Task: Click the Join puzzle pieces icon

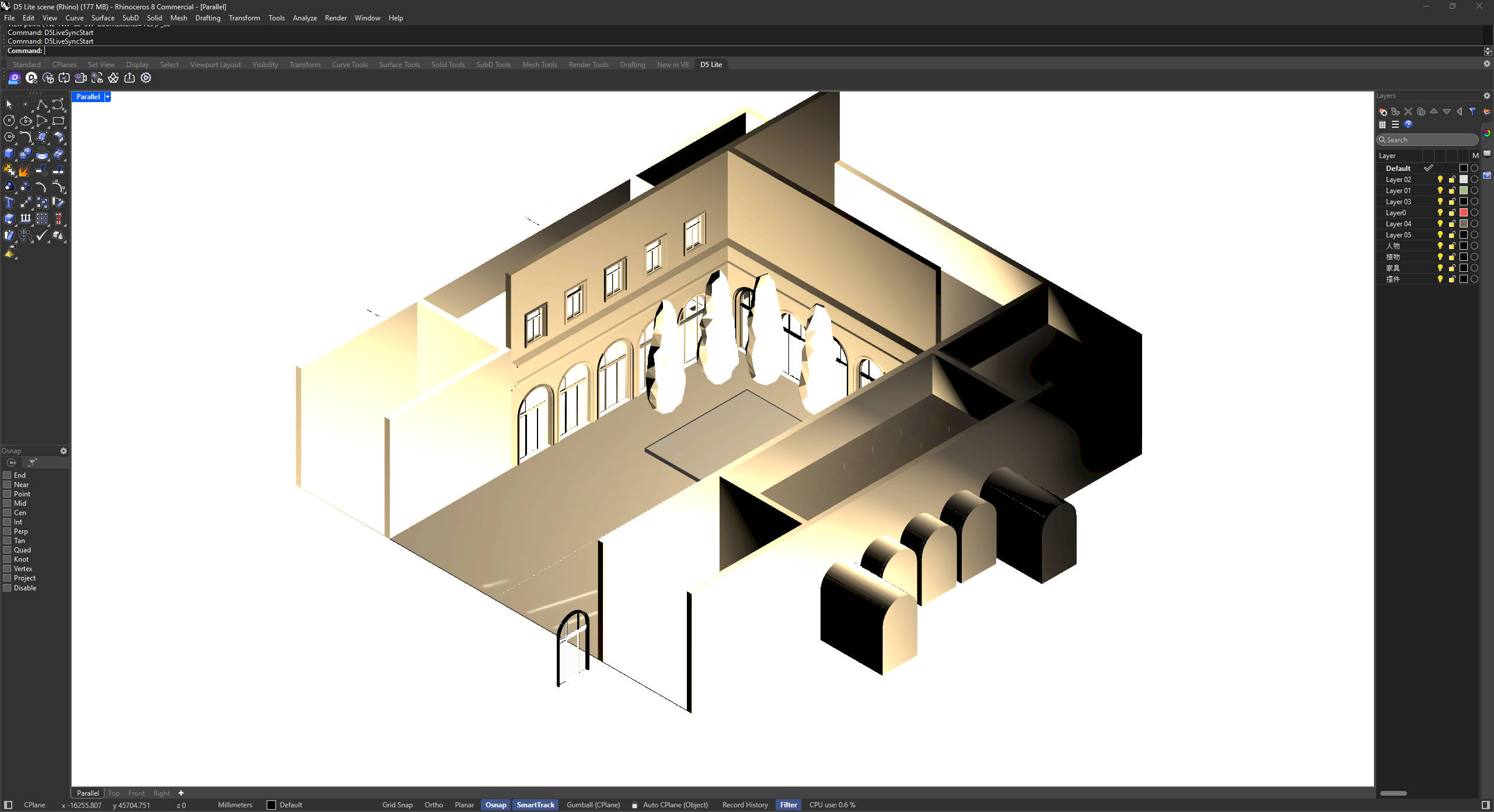Action: 9,170
